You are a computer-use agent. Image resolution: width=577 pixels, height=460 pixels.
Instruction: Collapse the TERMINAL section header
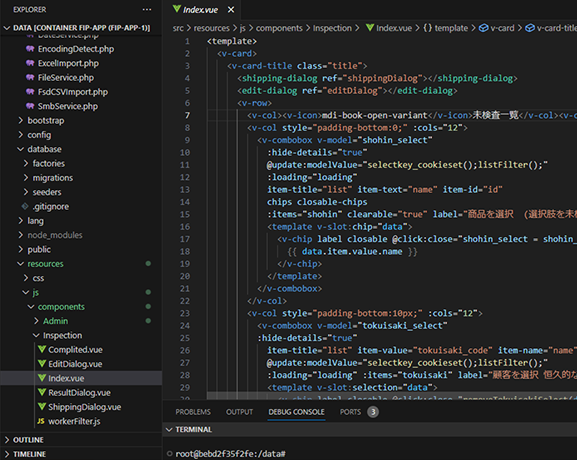(169, 429)
